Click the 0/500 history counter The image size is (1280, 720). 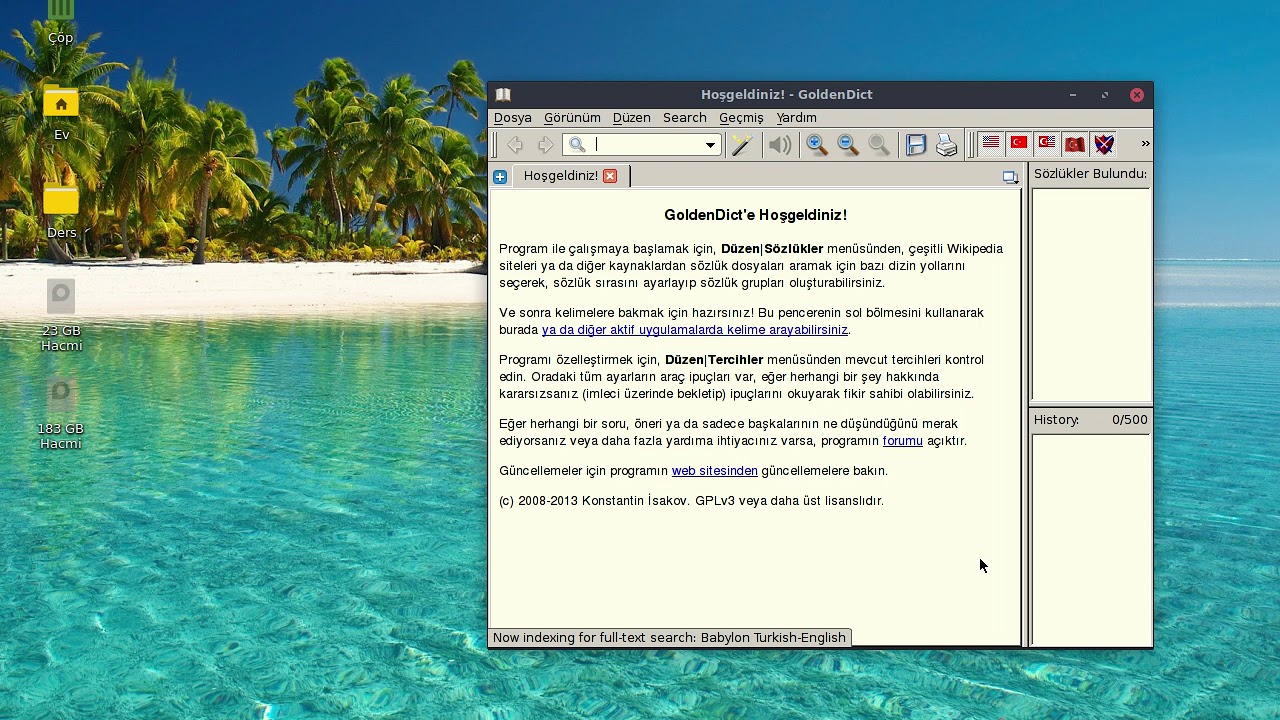coord(1130,420)
